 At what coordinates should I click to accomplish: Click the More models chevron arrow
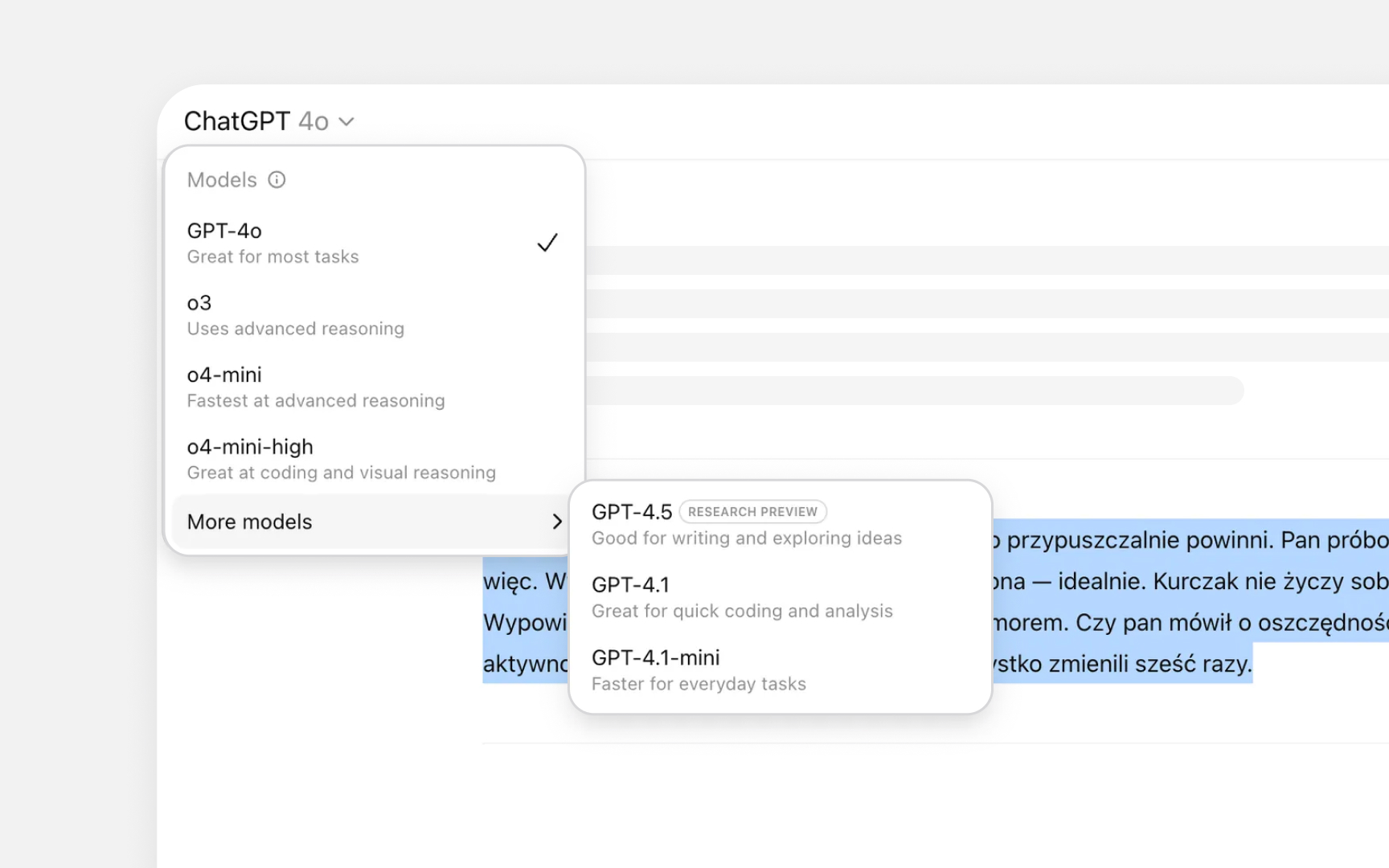click(x=557, y=522)
